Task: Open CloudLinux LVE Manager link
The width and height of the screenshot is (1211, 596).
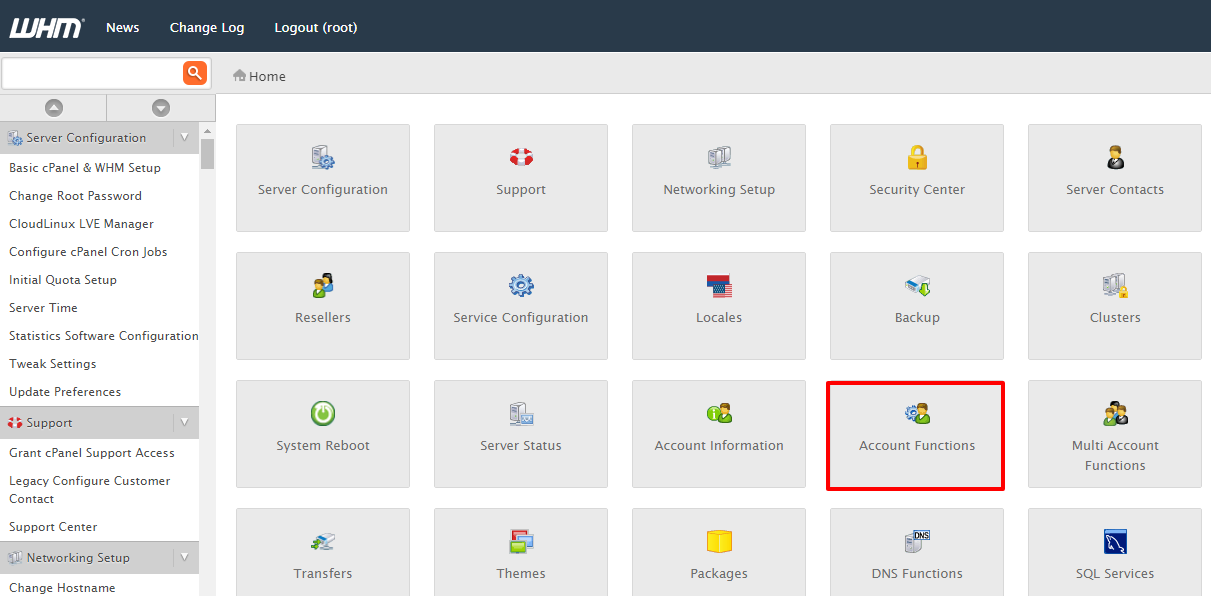Action: coord(81,224)
